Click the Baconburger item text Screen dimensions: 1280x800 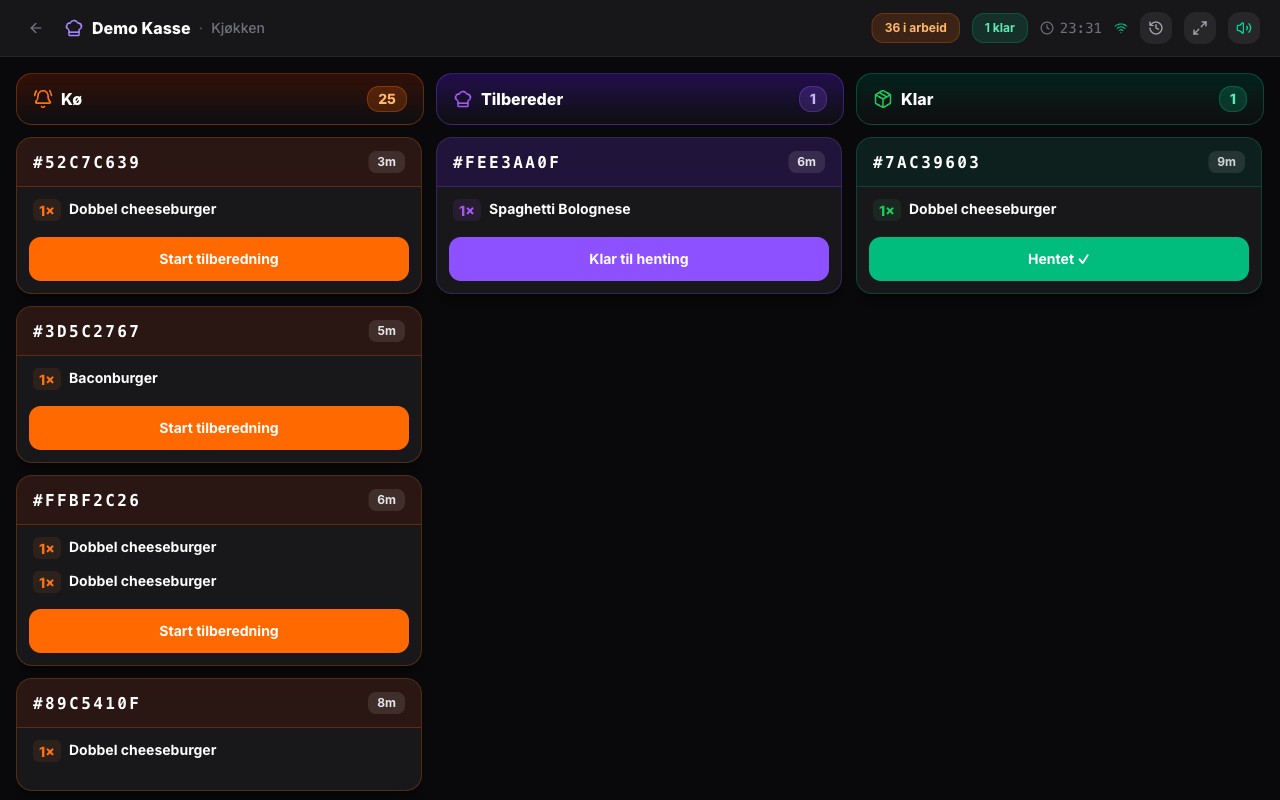(x=113, y=378)
